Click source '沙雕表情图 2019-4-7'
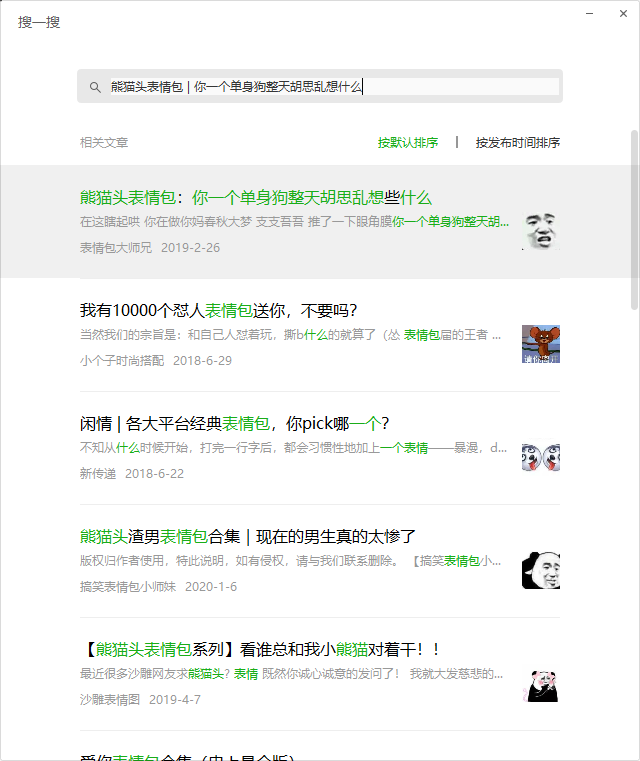This screenshot has height=761, width=640. click(x=140, y=700)
